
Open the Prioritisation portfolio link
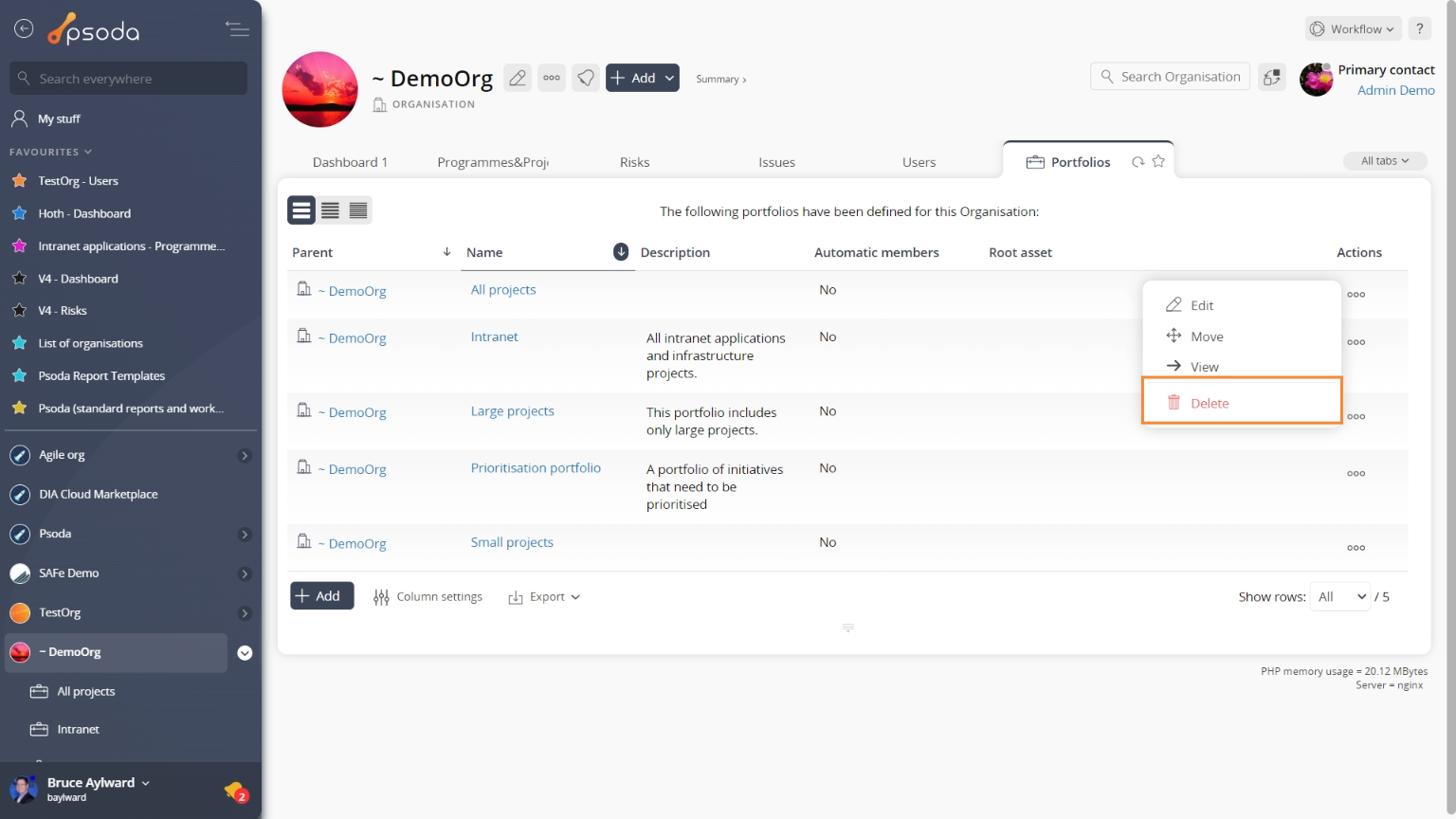(x=536, y=468)
